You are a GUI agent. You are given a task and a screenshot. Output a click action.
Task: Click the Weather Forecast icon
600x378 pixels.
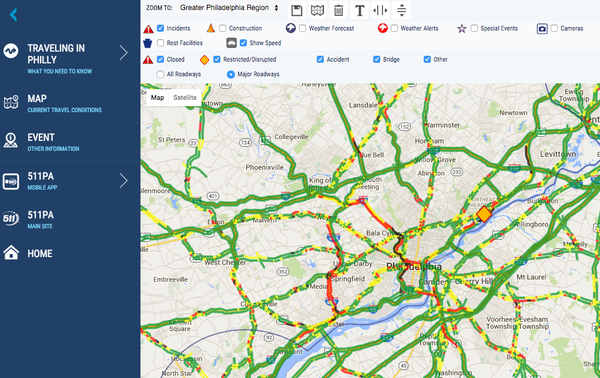(291, 28)
